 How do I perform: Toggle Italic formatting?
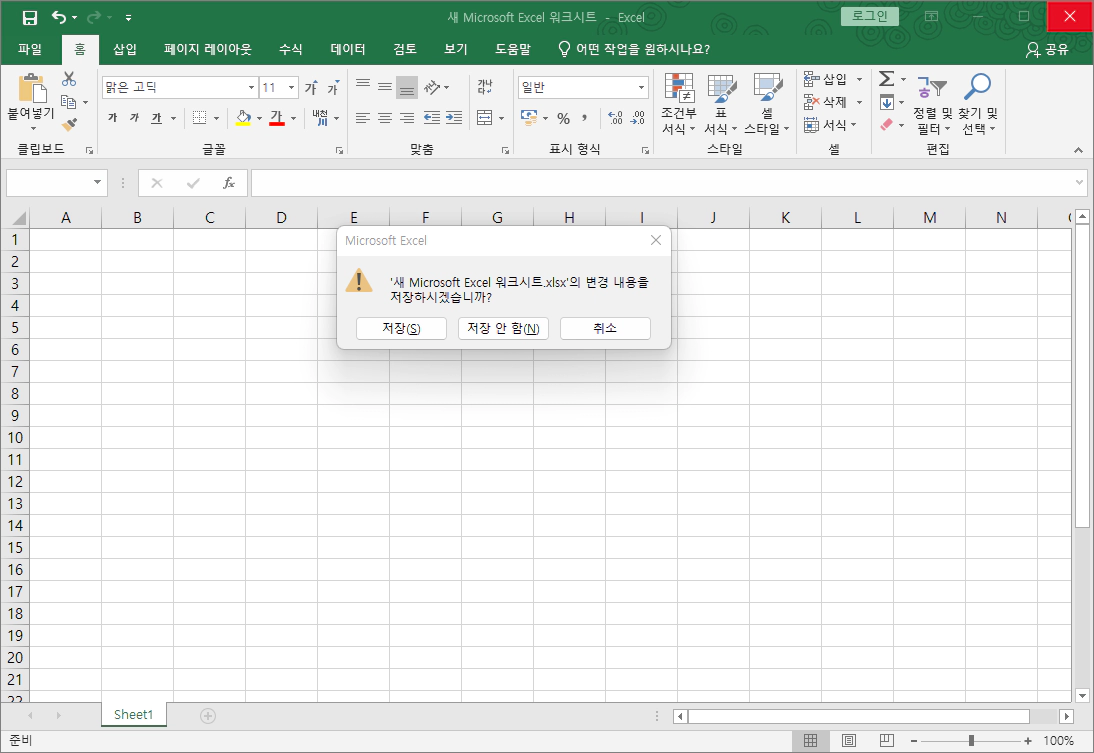tap(135, 118)
